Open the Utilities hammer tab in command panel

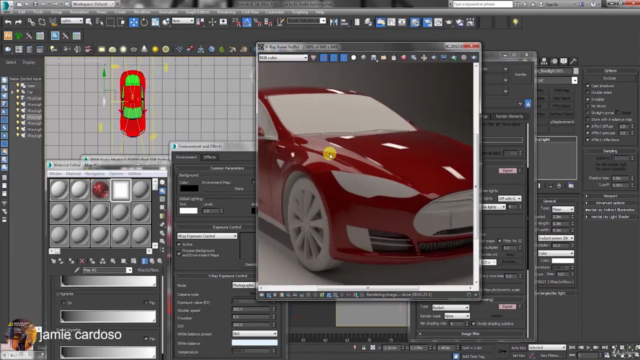click(573, 61)
